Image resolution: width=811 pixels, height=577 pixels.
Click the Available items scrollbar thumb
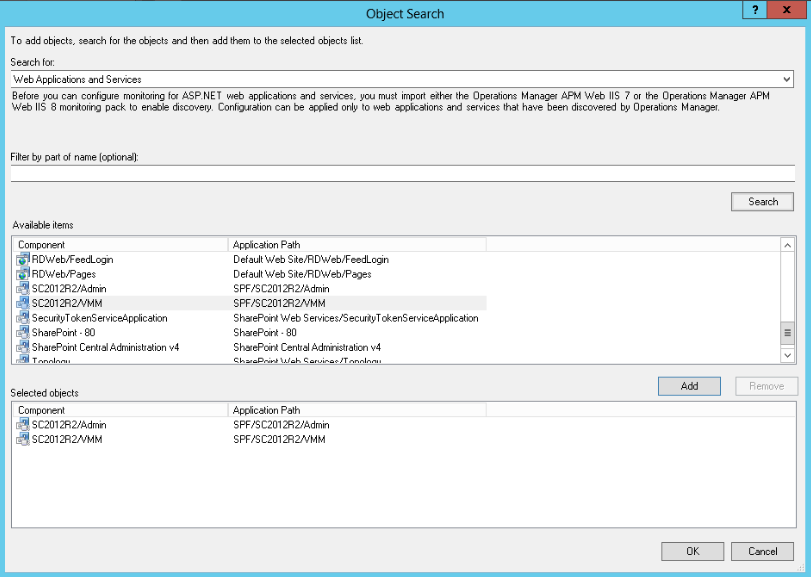click(x=787, y=332)
